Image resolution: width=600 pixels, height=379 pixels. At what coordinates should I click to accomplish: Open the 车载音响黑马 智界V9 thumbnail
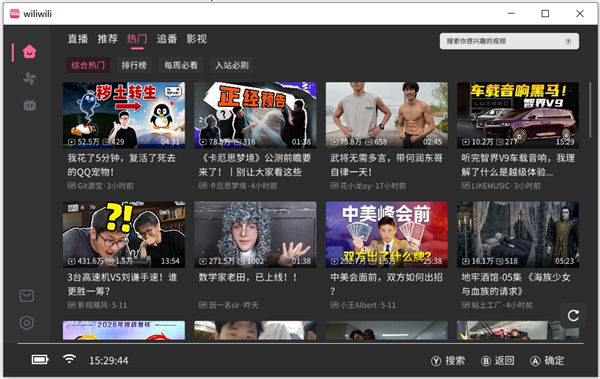(518, 115)
